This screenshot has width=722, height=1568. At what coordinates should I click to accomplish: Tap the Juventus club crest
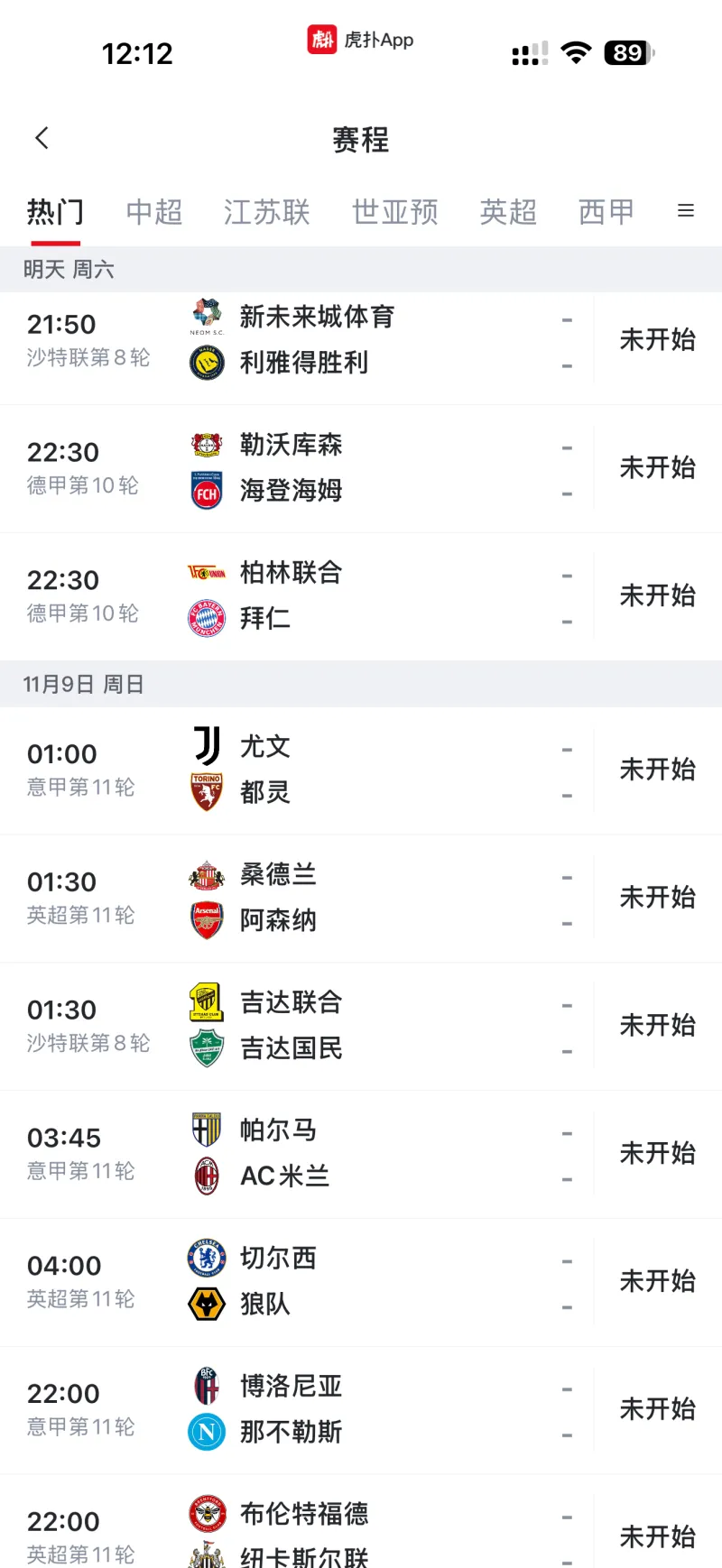pyautogui.click(x=207, y=746)
